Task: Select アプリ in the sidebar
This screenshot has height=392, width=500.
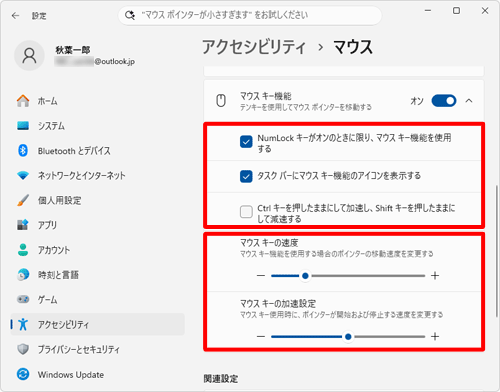Action: pyautogui.click(x=98, y=225)
